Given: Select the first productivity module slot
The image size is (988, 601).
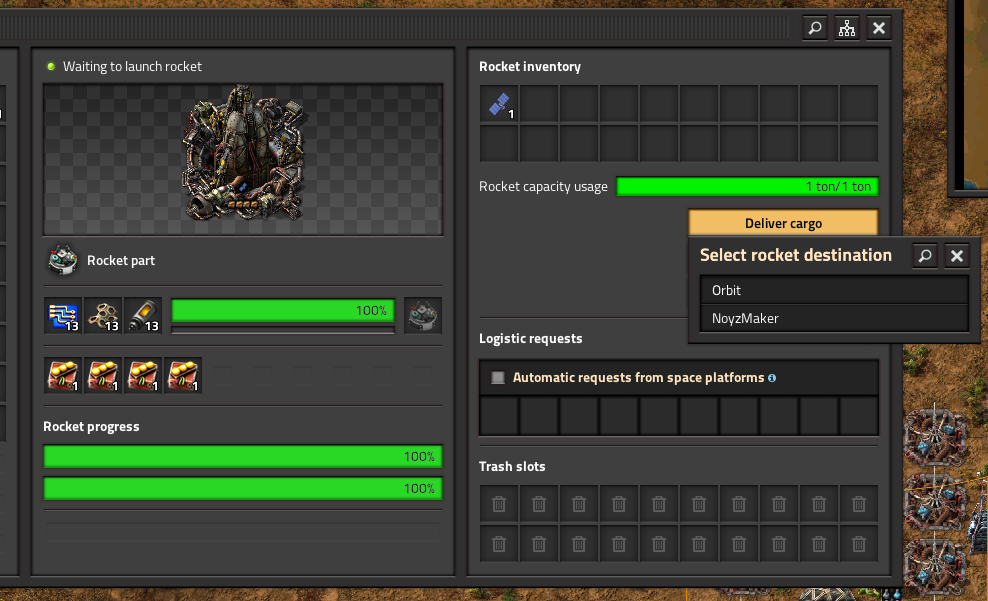Looking at the screenshot, I should click(x=63, y=376).
